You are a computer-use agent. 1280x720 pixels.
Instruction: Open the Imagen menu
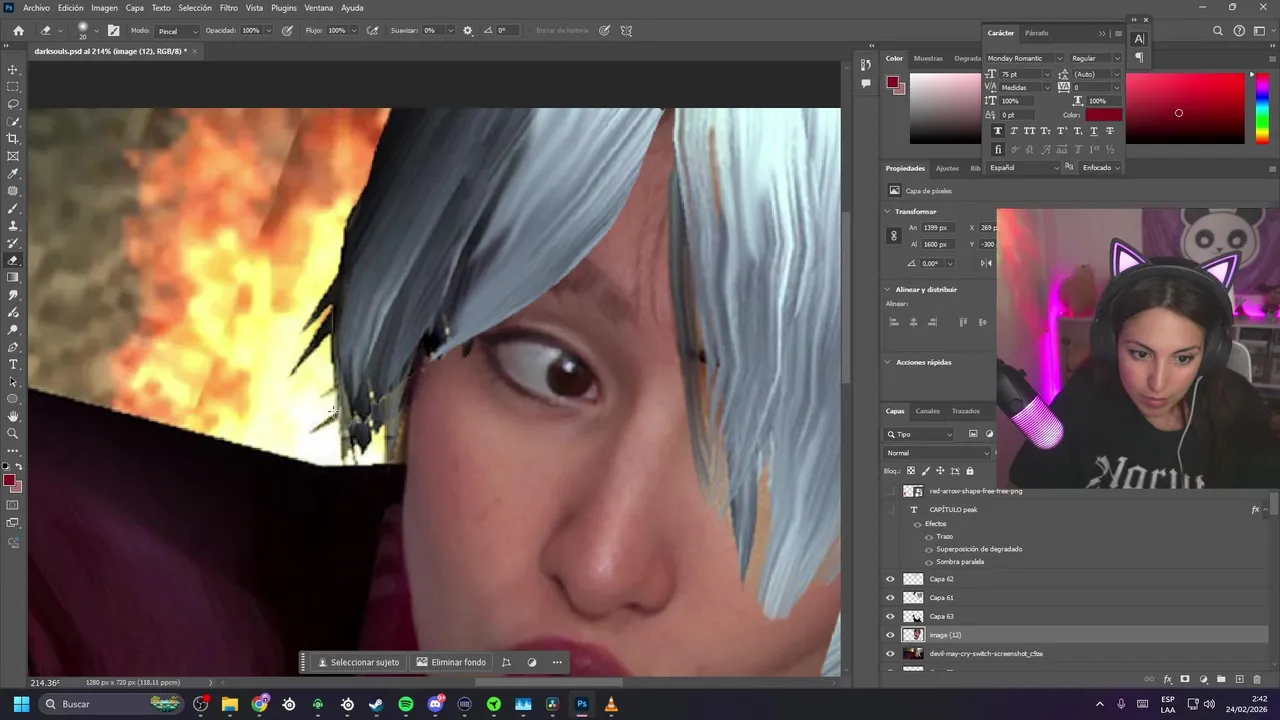pyautogui.click(x=104, y=8)
